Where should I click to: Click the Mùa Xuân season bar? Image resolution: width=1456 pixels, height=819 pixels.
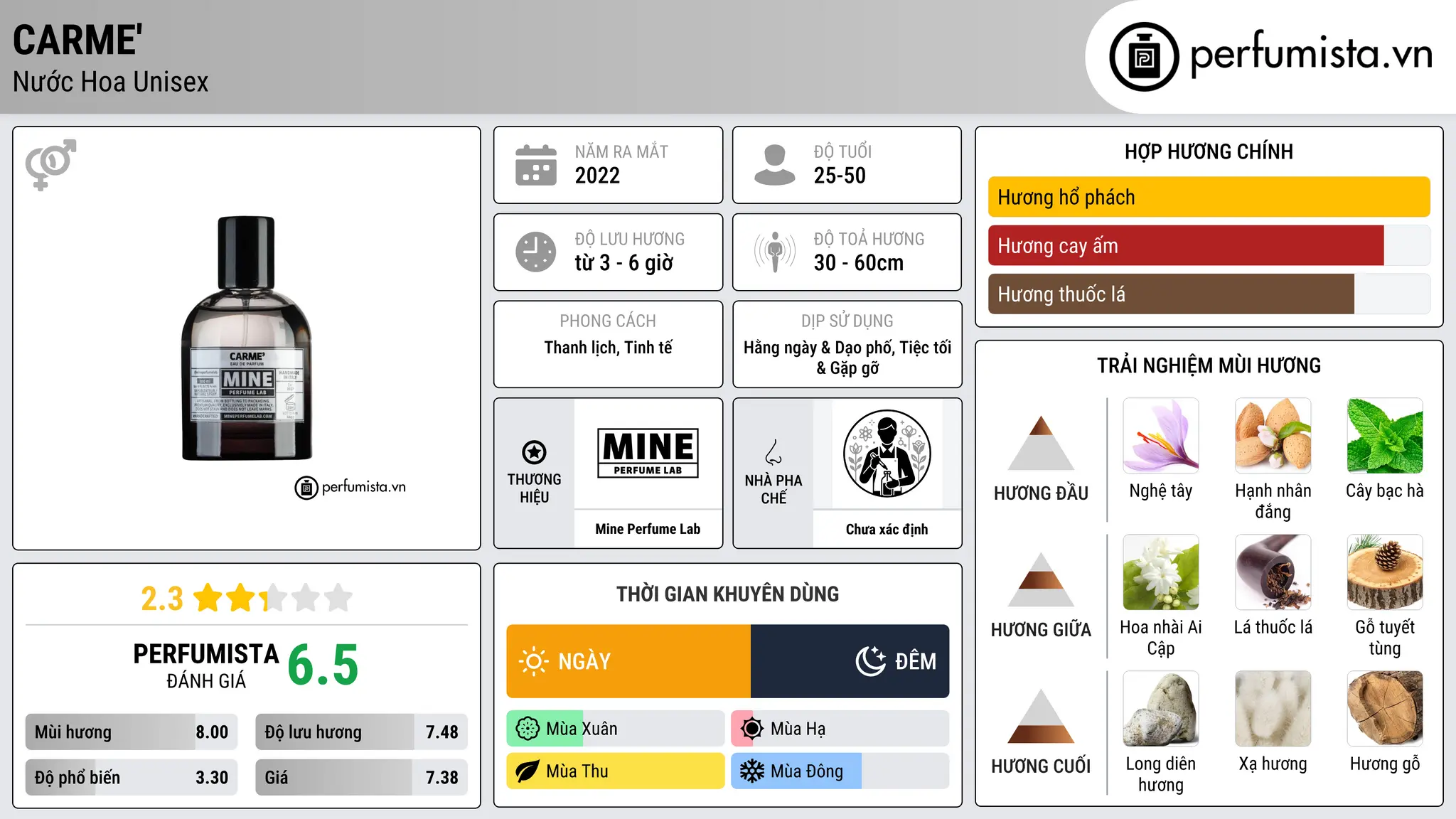(x=616, y=729)
